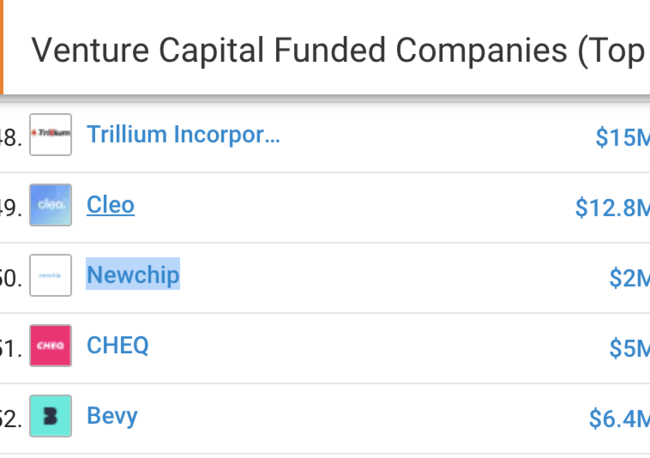Viewport: 650px width, 458px height.
Task: Click the pink CHEQ logo icon
Action: click(x=51, y=346)
